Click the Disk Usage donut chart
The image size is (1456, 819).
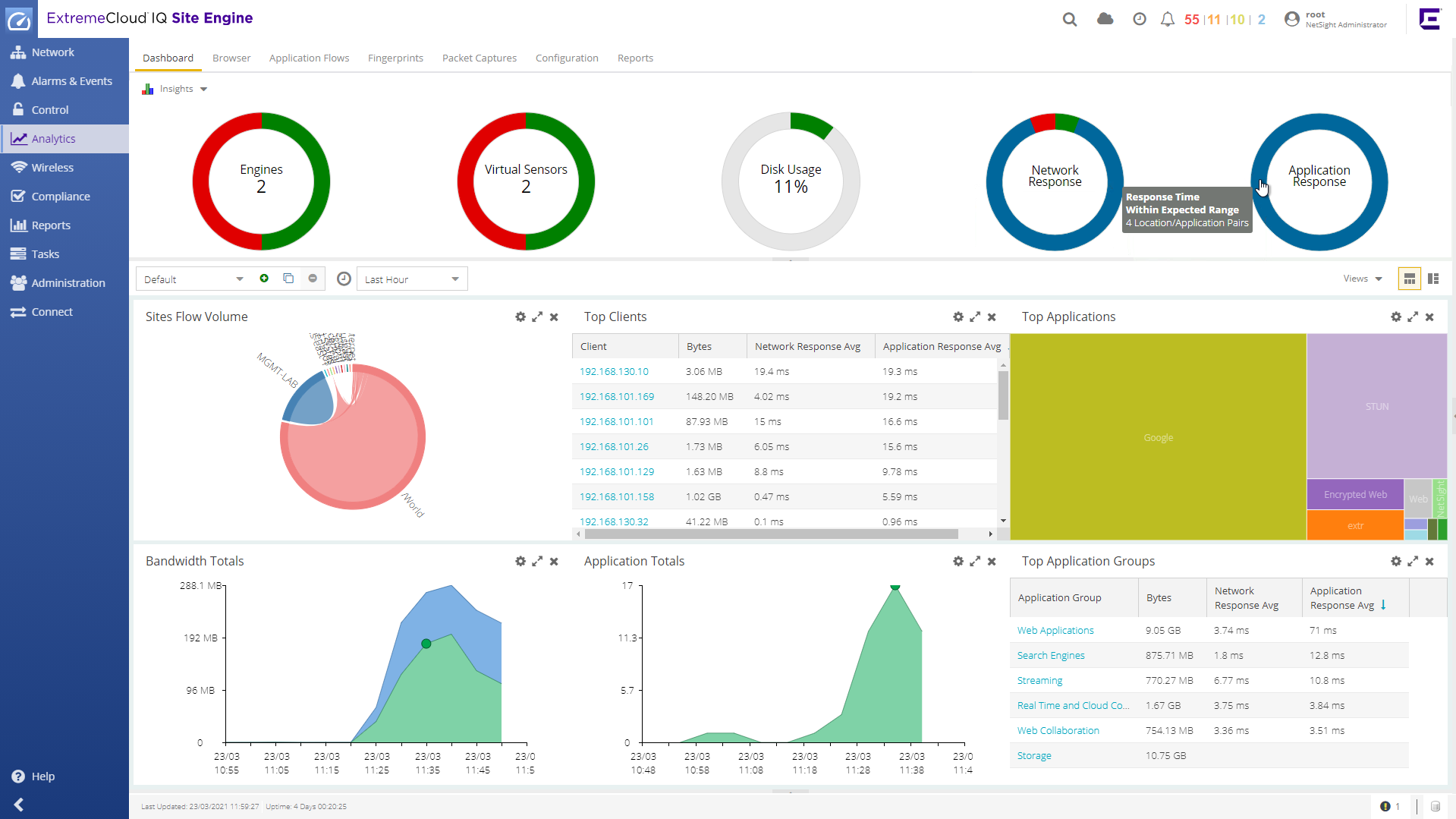point(791,181)
